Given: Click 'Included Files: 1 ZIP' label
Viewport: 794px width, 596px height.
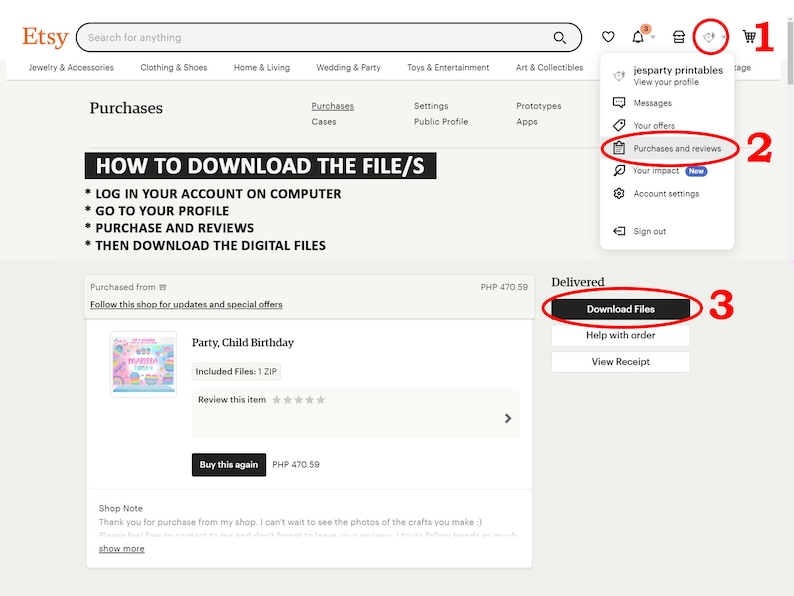Looking at the screenshot, I should point(236,371).
